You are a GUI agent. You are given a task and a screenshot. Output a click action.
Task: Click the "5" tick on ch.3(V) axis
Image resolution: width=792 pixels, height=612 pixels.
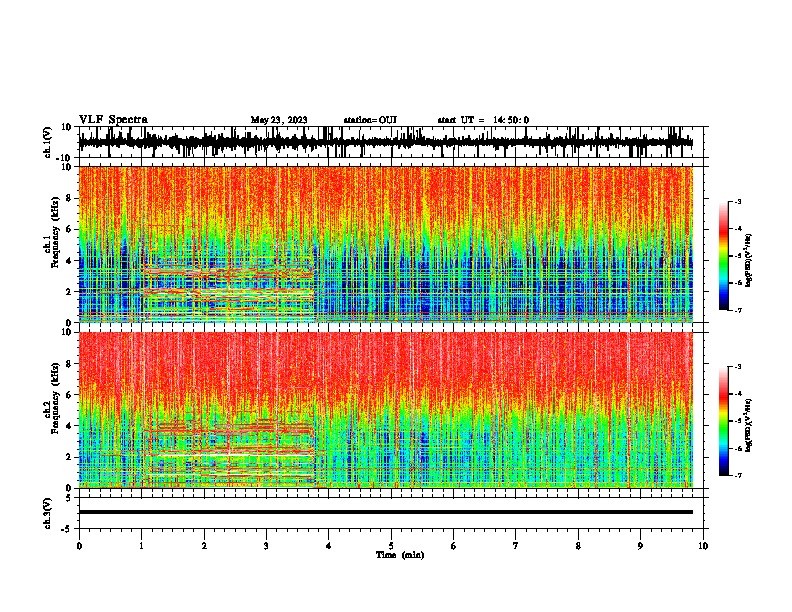70,498
